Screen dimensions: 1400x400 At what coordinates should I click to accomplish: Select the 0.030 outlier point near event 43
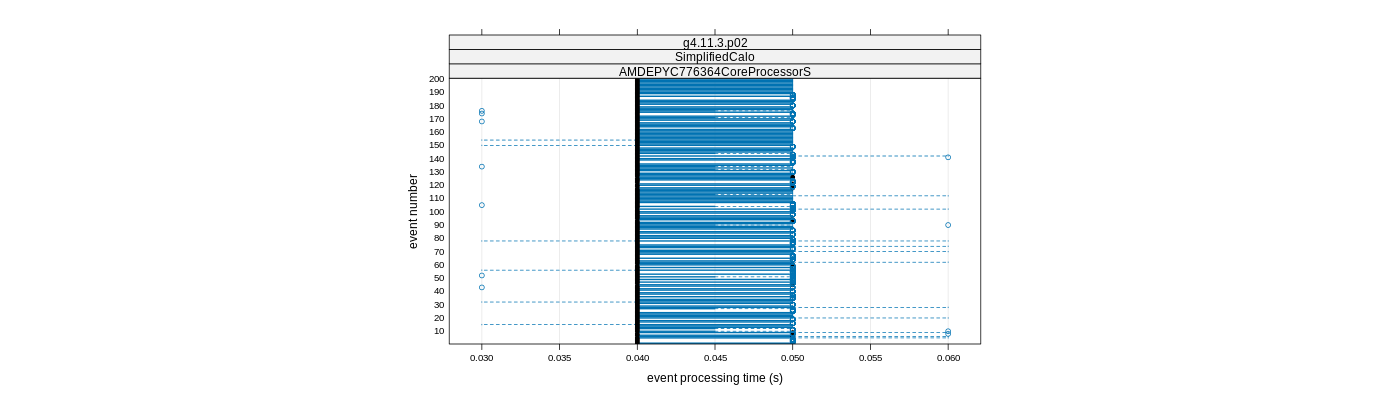pos(481,287)
